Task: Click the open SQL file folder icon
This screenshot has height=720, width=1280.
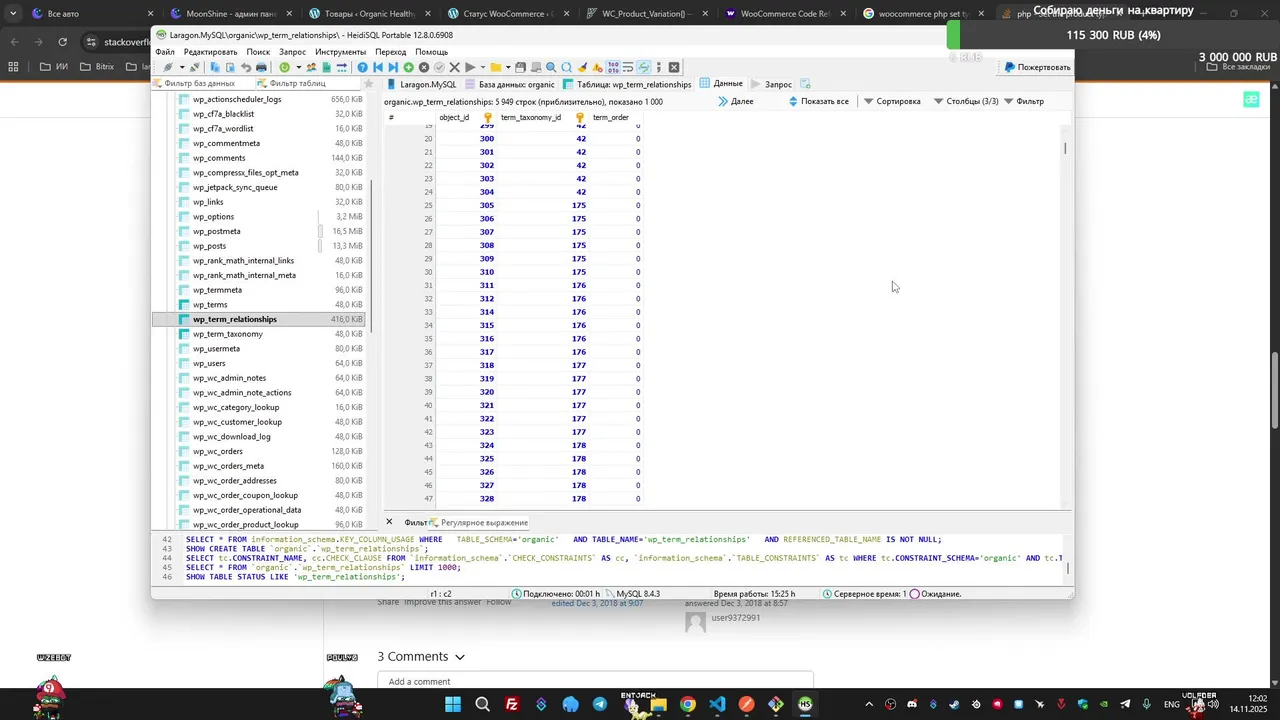Action: [496, 67]
